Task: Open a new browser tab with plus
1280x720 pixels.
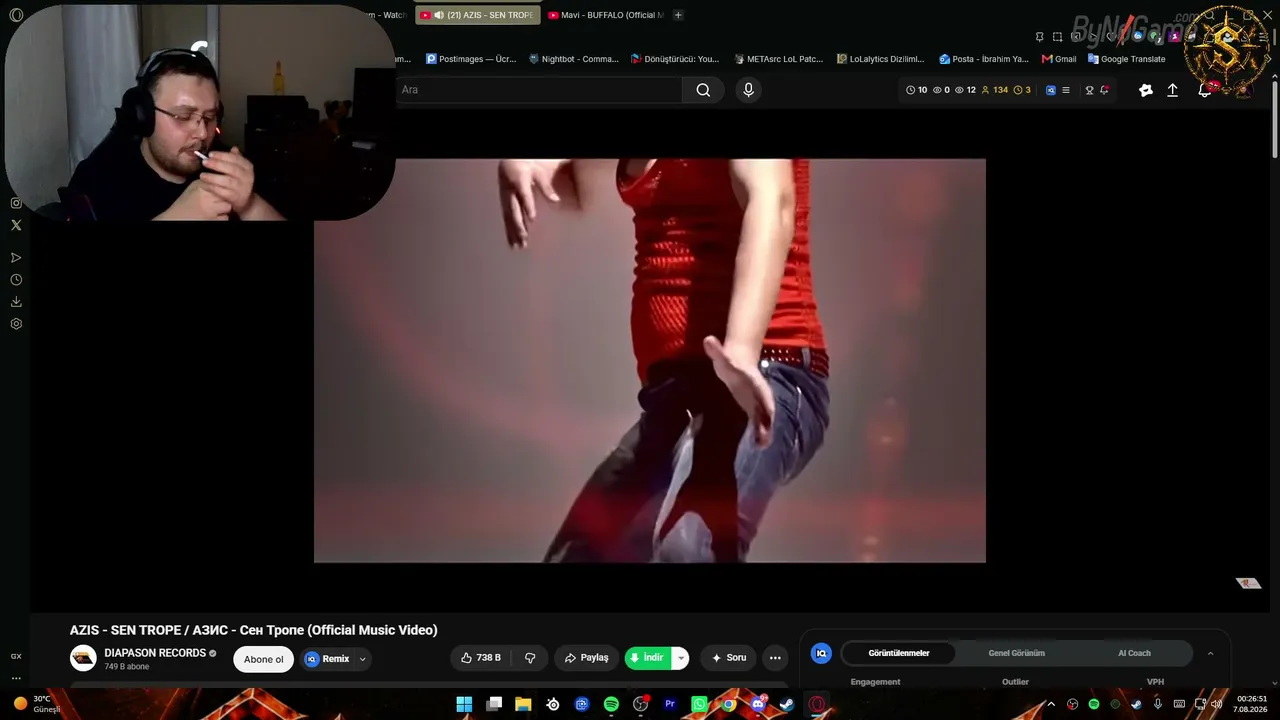Action: (x=678, y=15)
